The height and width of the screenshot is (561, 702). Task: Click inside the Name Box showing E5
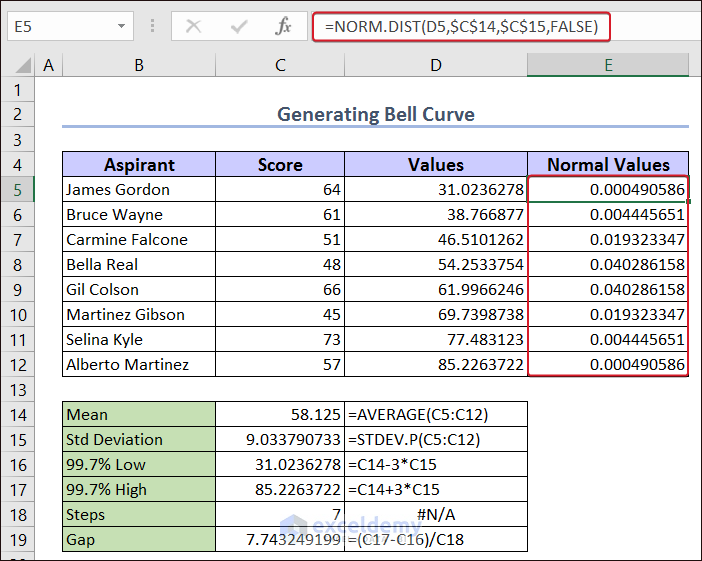55,27
